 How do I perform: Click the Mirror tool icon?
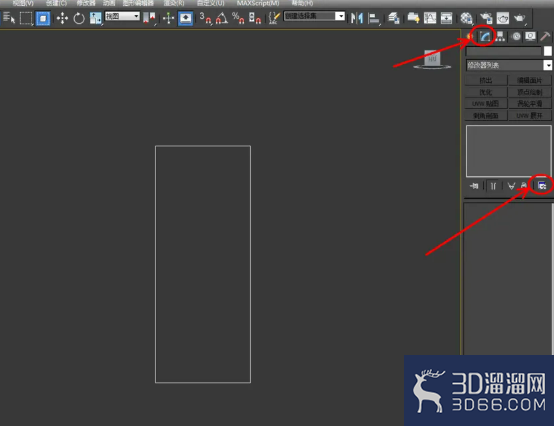357,18
